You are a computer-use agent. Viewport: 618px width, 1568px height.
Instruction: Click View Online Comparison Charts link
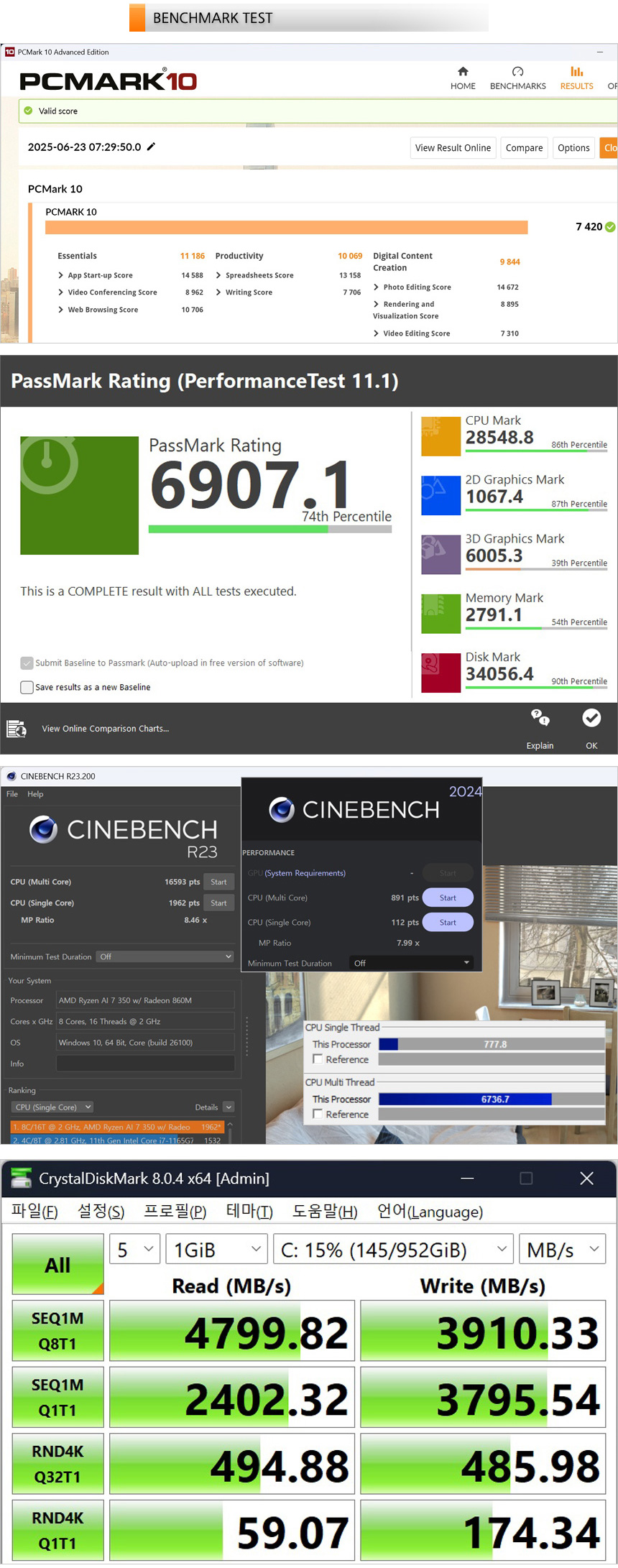(x=105, y=729)
